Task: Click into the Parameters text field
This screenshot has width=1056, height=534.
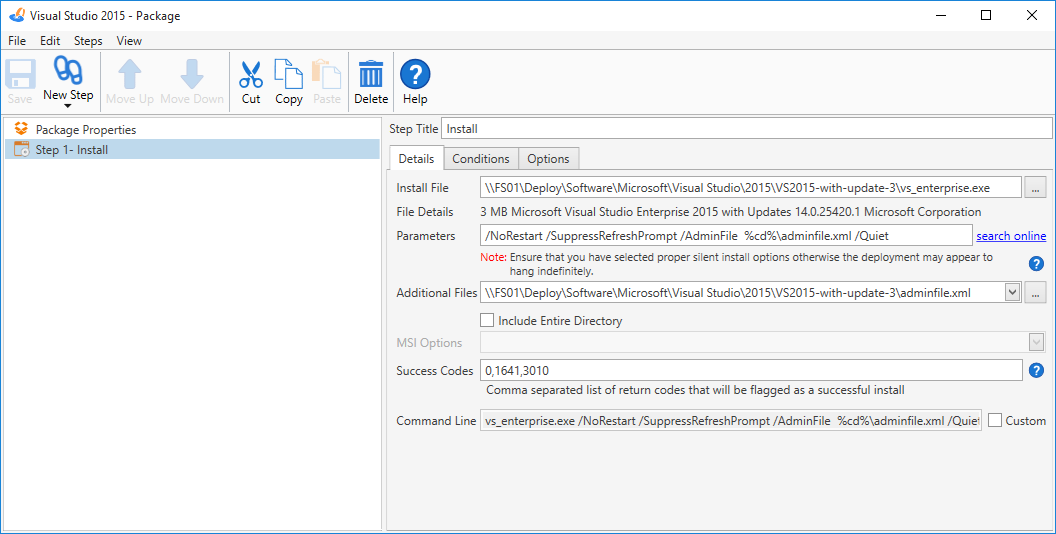Action: (x=725, y=236)
